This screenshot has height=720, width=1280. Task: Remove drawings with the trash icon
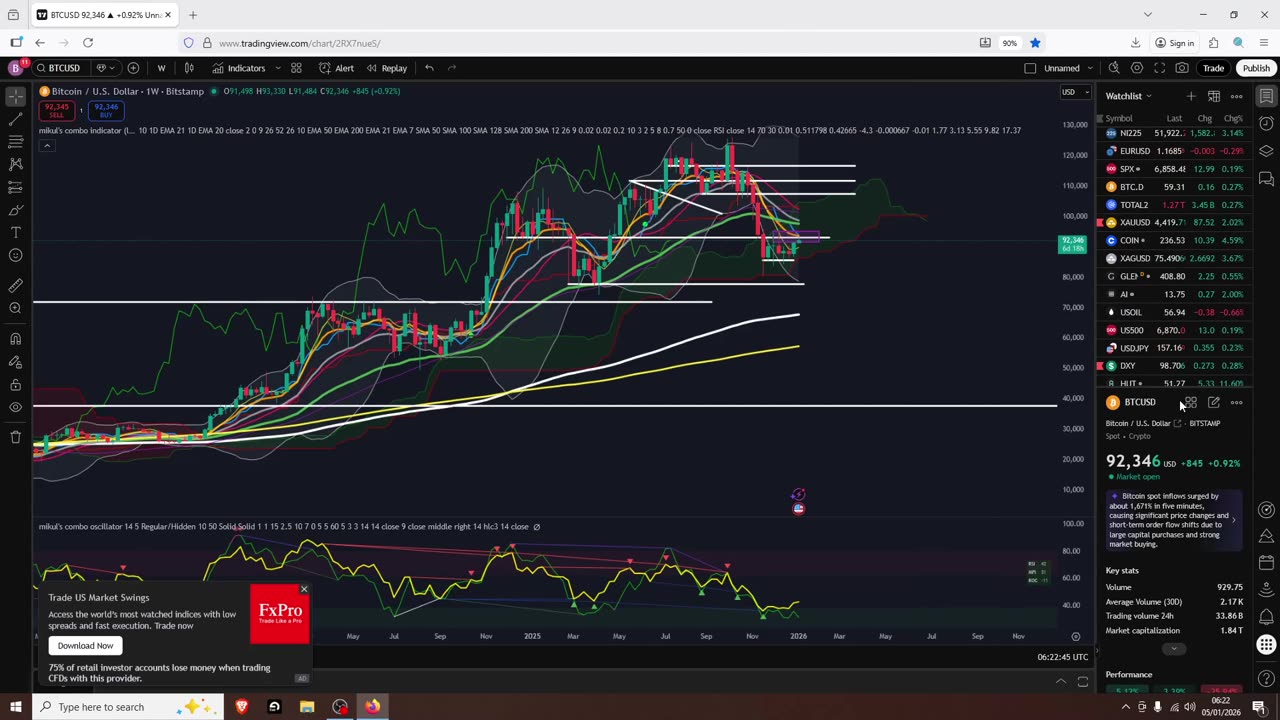tap(15, 437)
